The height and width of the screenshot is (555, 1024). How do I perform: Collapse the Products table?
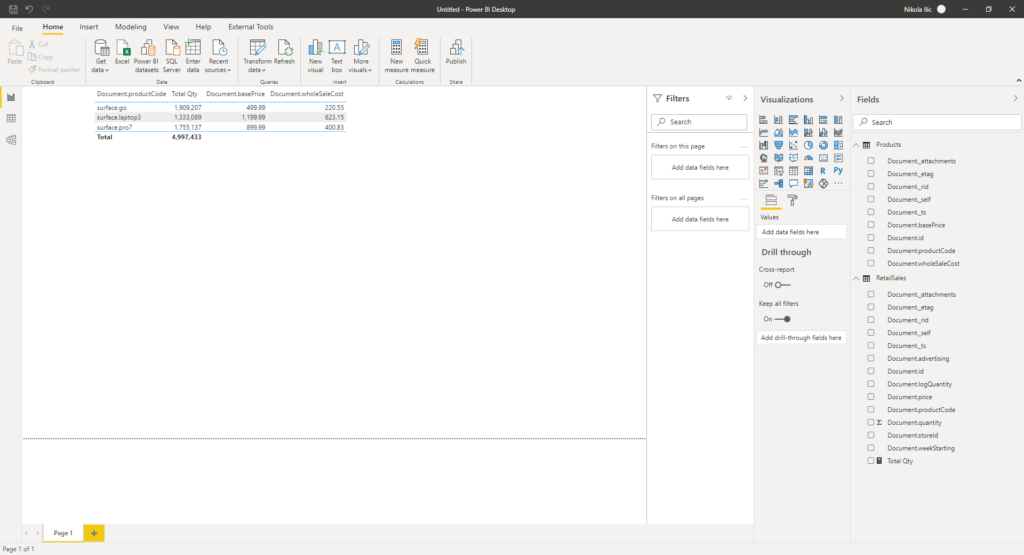(x=856, y=145)
